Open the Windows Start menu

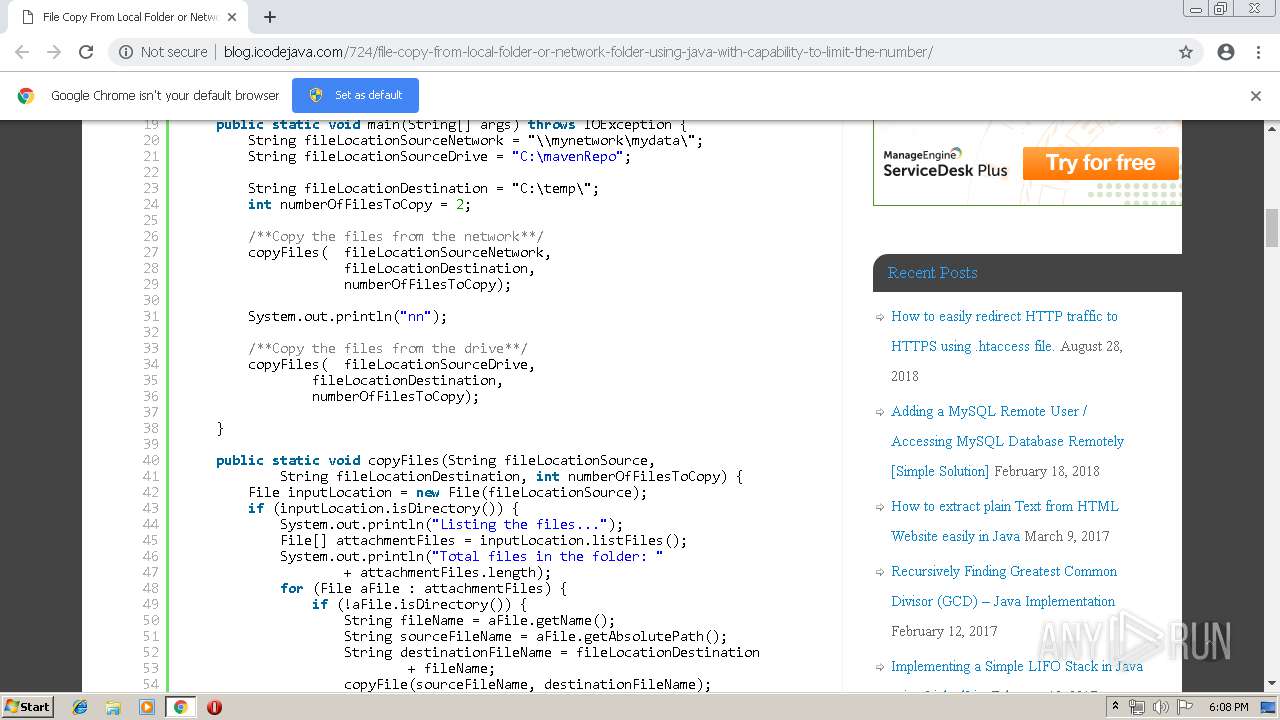pyautogui.click(x=27, y=706)
